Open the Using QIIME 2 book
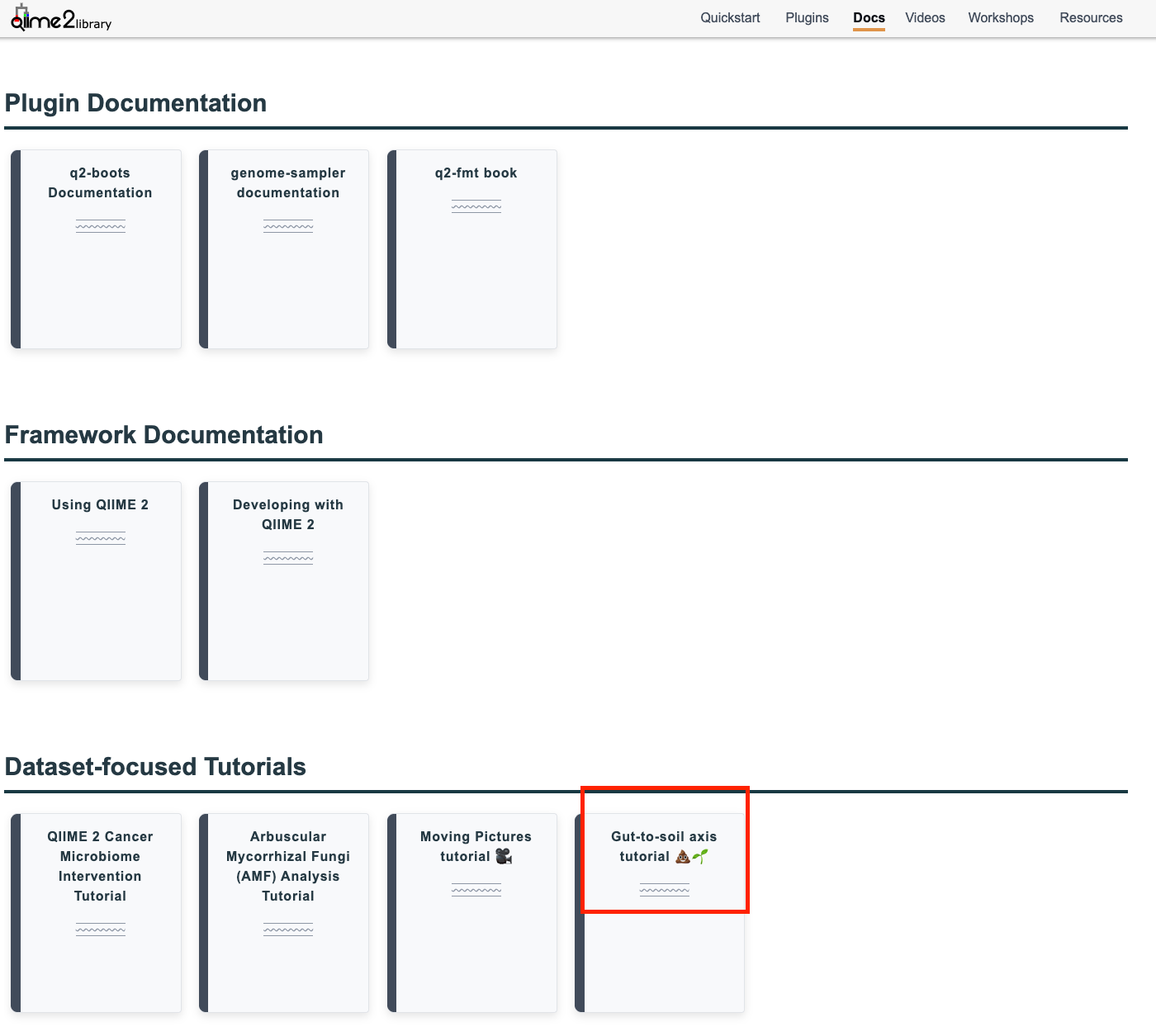The height and width of the screenshot is (1036, 1156). point(100,580)
